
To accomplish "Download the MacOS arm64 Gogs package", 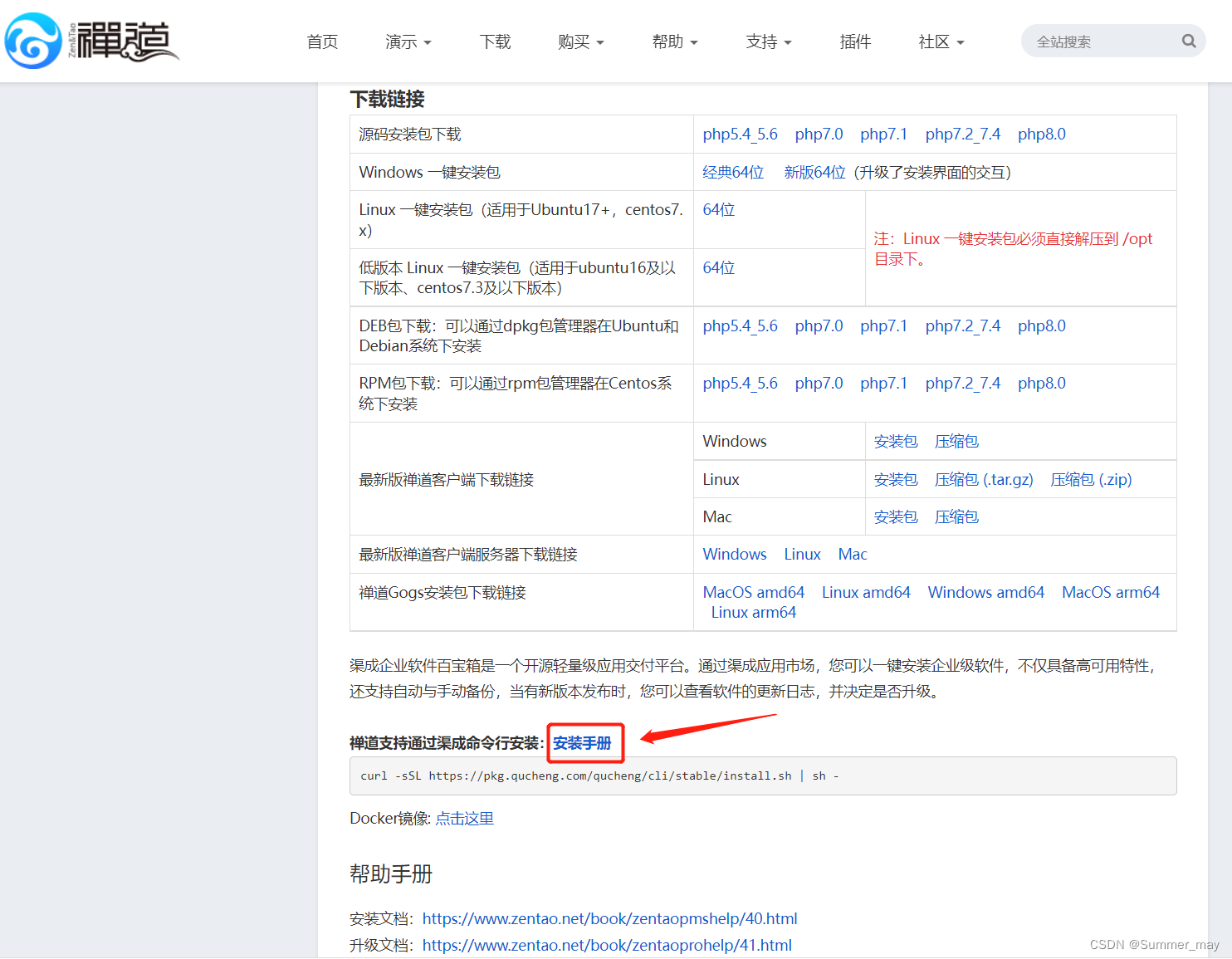I will coord(1111,593).
